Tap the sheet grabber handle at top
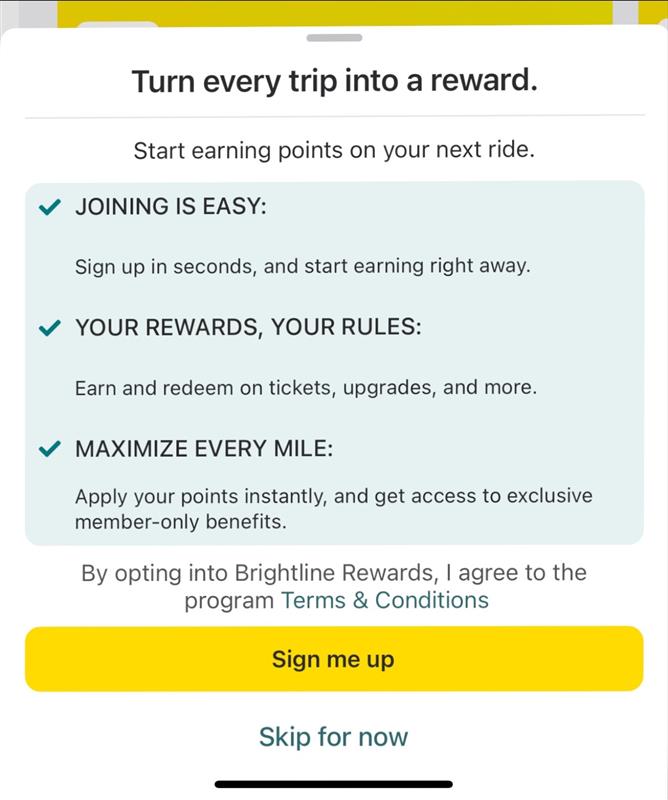Screen dimensions: 668x800 click(x=334, y=38)
